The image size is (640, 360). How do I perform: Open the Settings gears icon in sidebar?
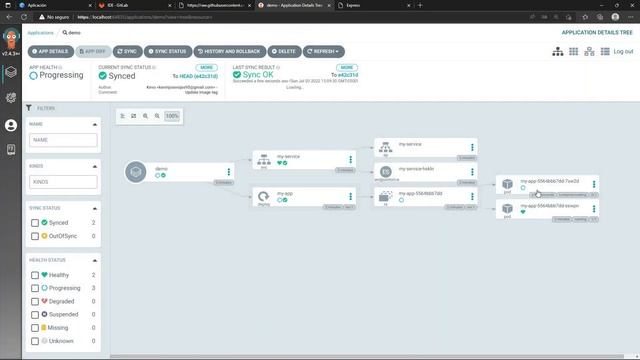pos(11,98)
